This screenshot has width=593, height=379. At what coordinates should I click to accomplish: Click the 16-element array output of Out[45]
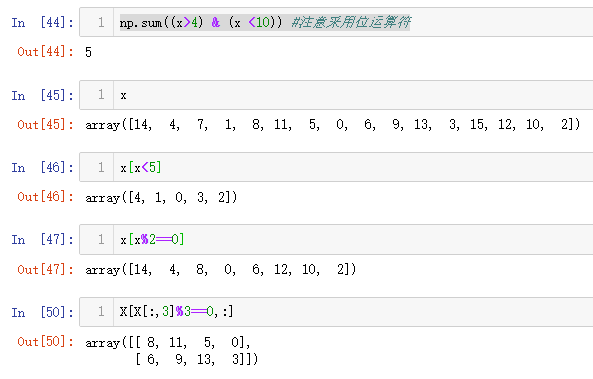click(333, 124)
